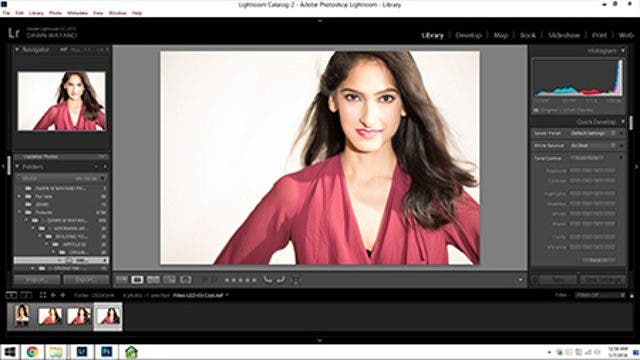
Task: Open Survey view from the toolbar
Action: tap(169, 280)
